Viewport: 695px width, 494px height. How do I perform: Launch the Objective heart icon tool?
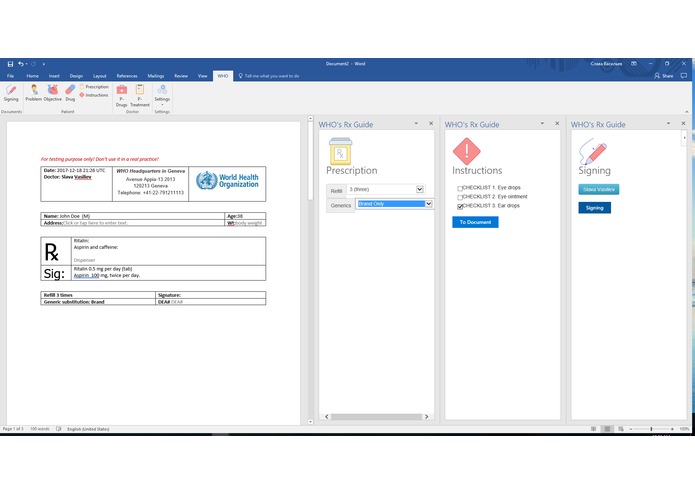(53, 93)
